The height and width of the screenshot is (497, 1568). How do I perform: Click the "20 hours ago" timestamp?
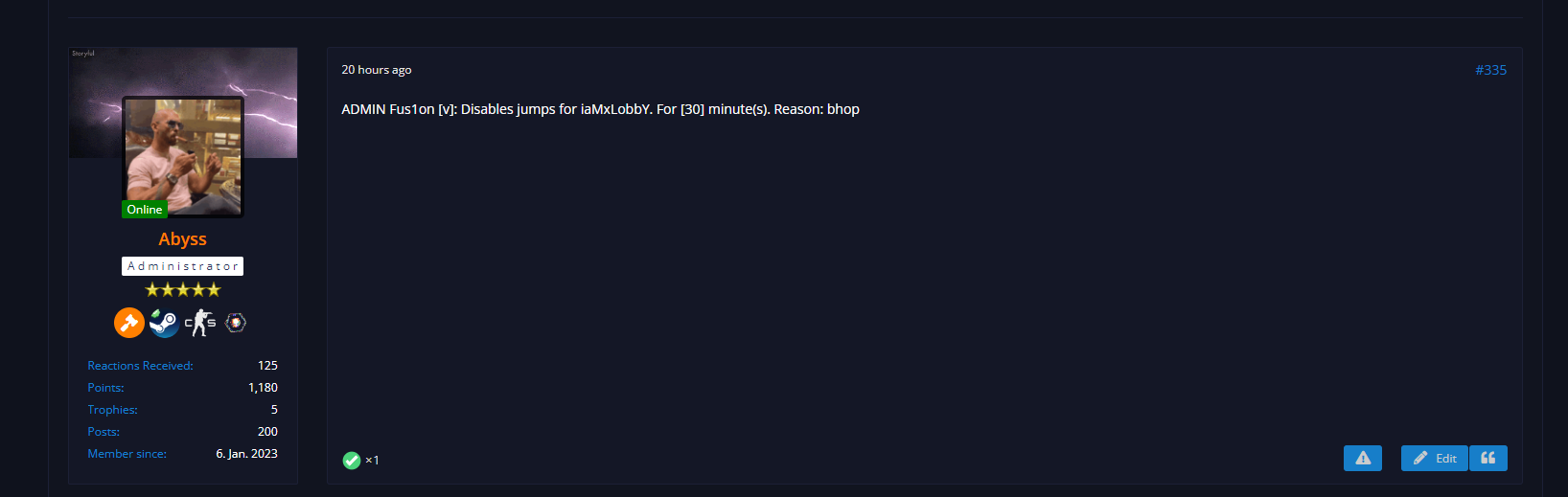(x=377, y=70)
